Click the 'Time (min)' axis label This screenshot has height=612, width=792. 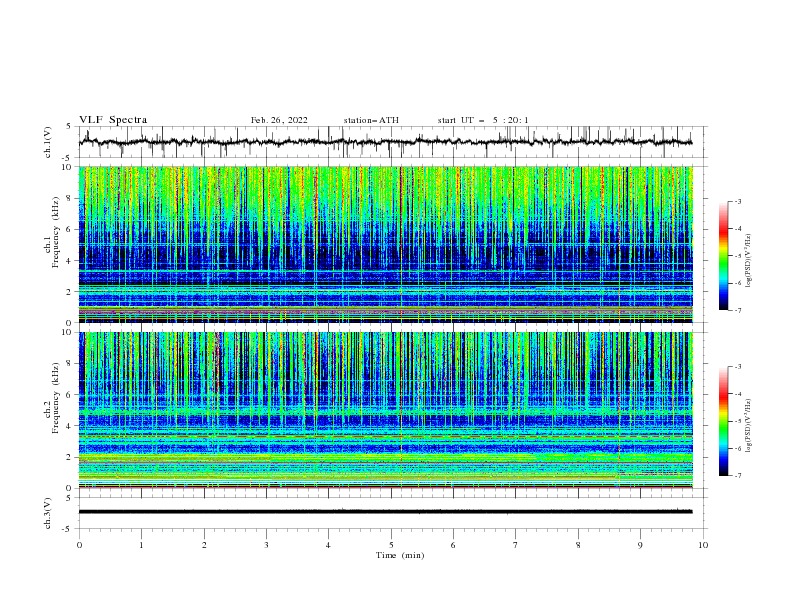[400, 555]
